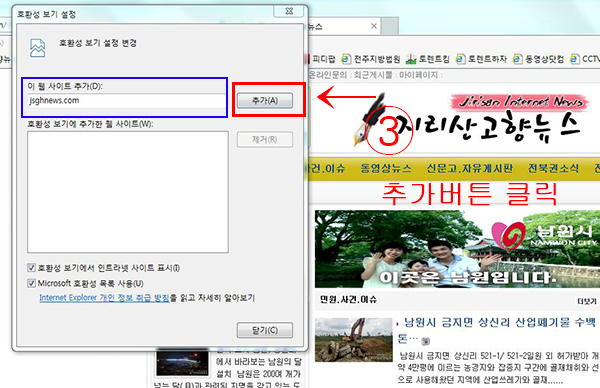
Task: Open the 토렌트하자 favorites bookmark icon
Action: tap(460, 59)
